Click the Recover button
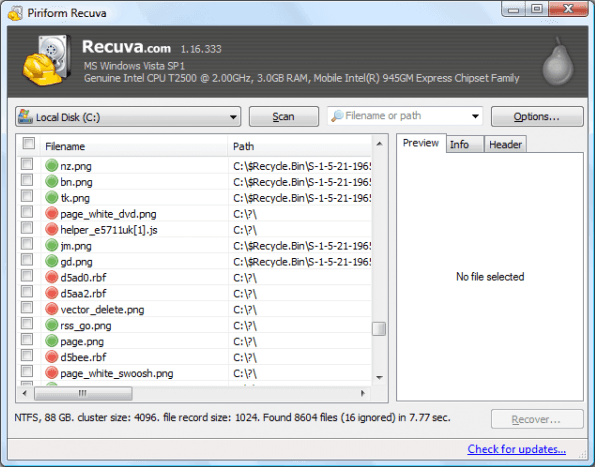Screen dimensions: 595x467 pyautogui.click(x=537, y=419)
